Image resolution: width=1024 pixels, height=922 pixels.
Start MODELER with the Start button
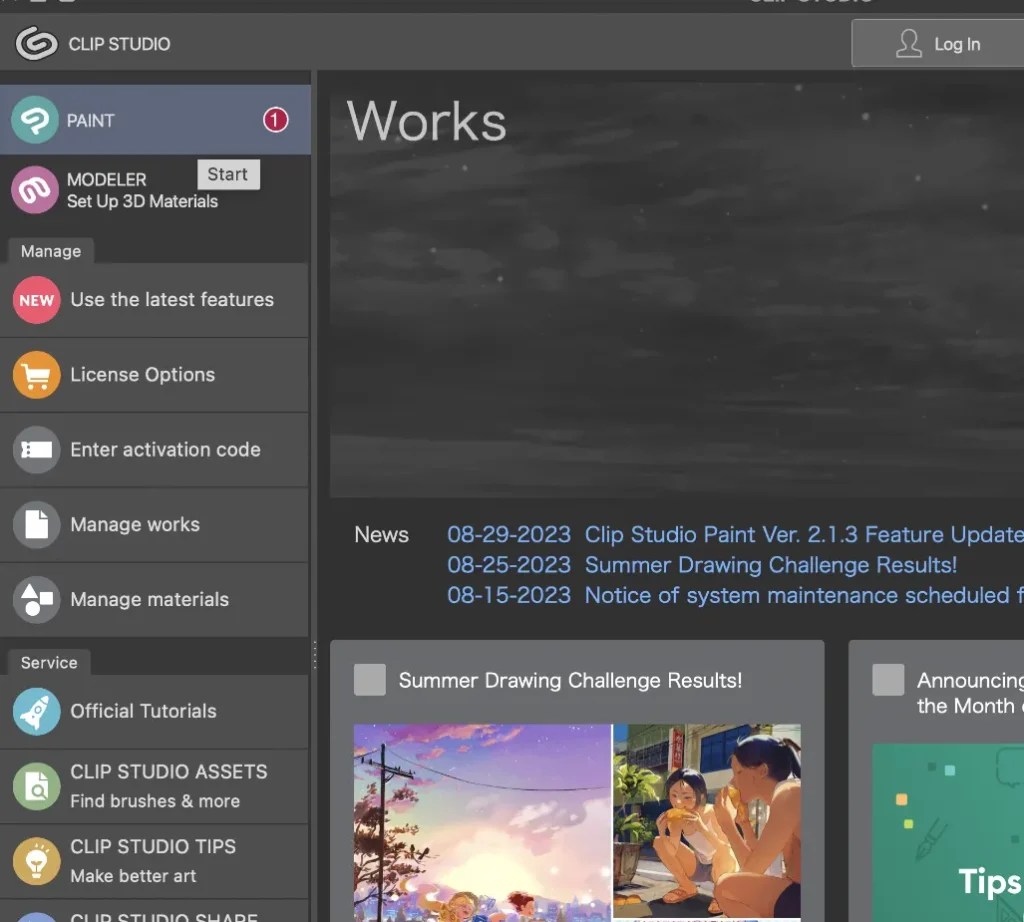pos(228,174)
